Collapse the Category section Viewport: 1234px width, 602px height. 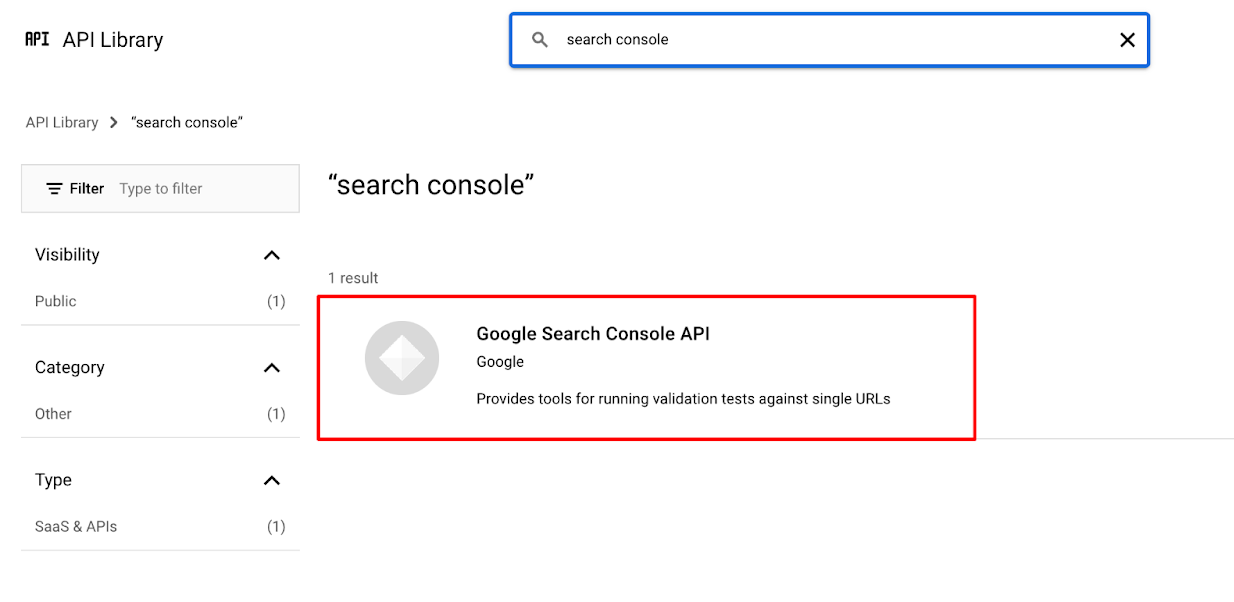coord(271,368)
